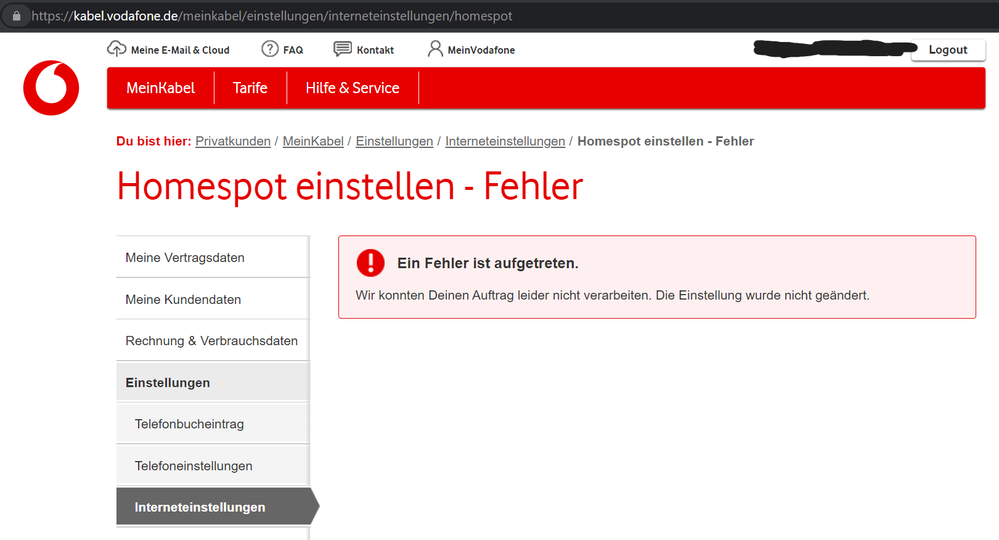Image resolution: width=999 pixels, height=540 pixels.
Task: Select the Einstellungen sidebar section
Action: click(213, 382)
